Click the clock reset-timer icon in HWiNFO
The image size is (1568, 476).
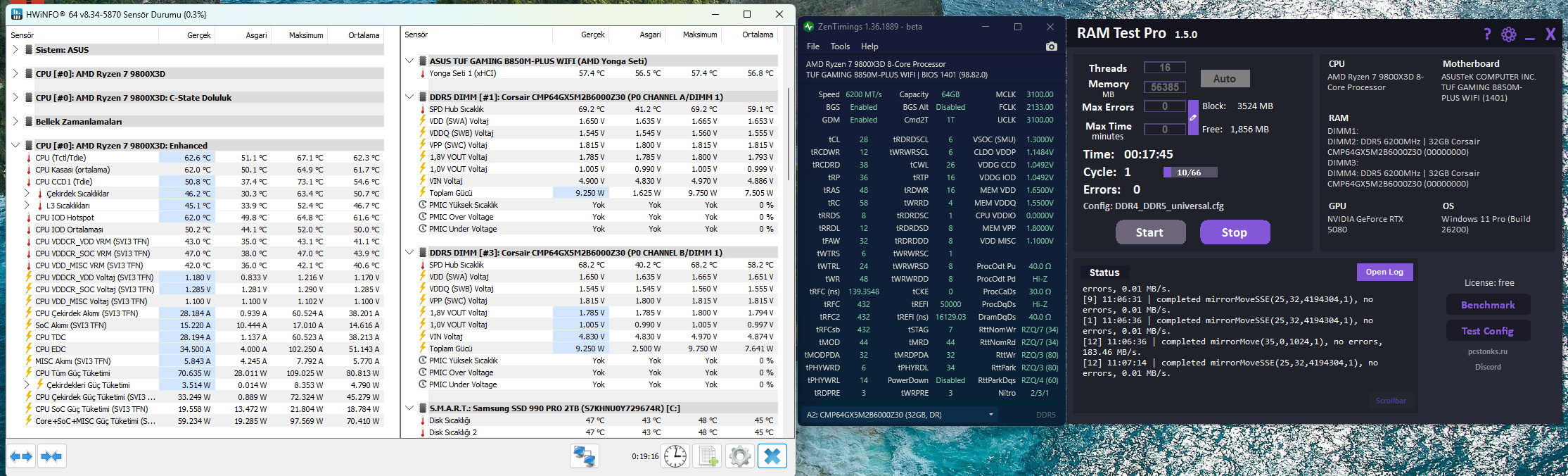coord(675,456)
